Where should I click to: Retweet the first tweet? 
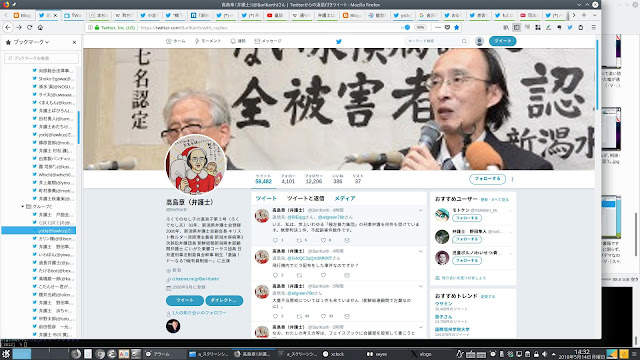(x=299, y=240)
